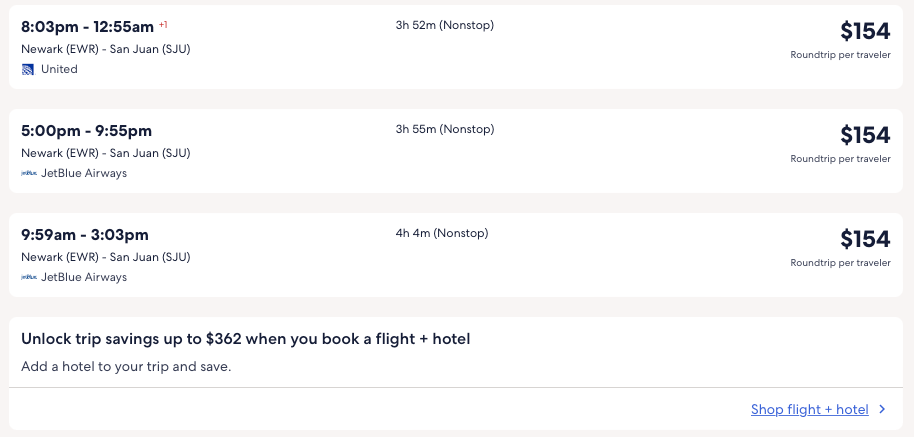Click Add a hotel to your trip text
The height and width of the screenshot is (437, 914).
point(126,366)
